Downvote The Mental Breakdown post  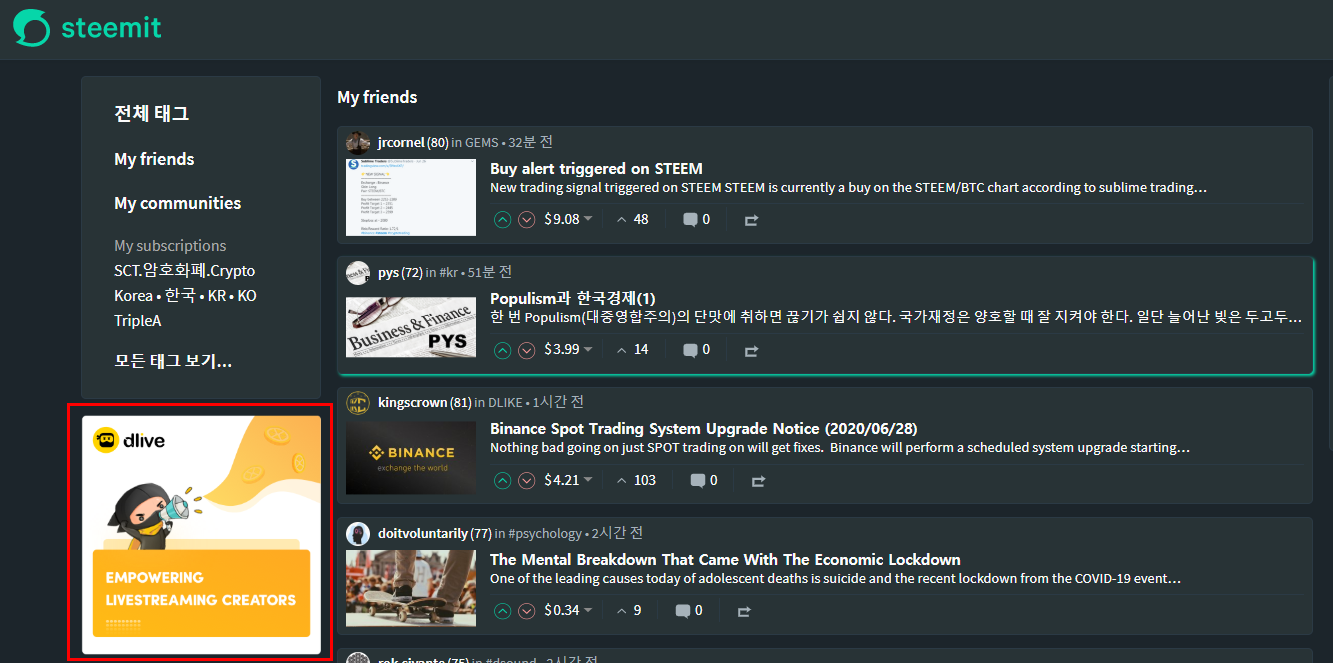coord(527,610)
